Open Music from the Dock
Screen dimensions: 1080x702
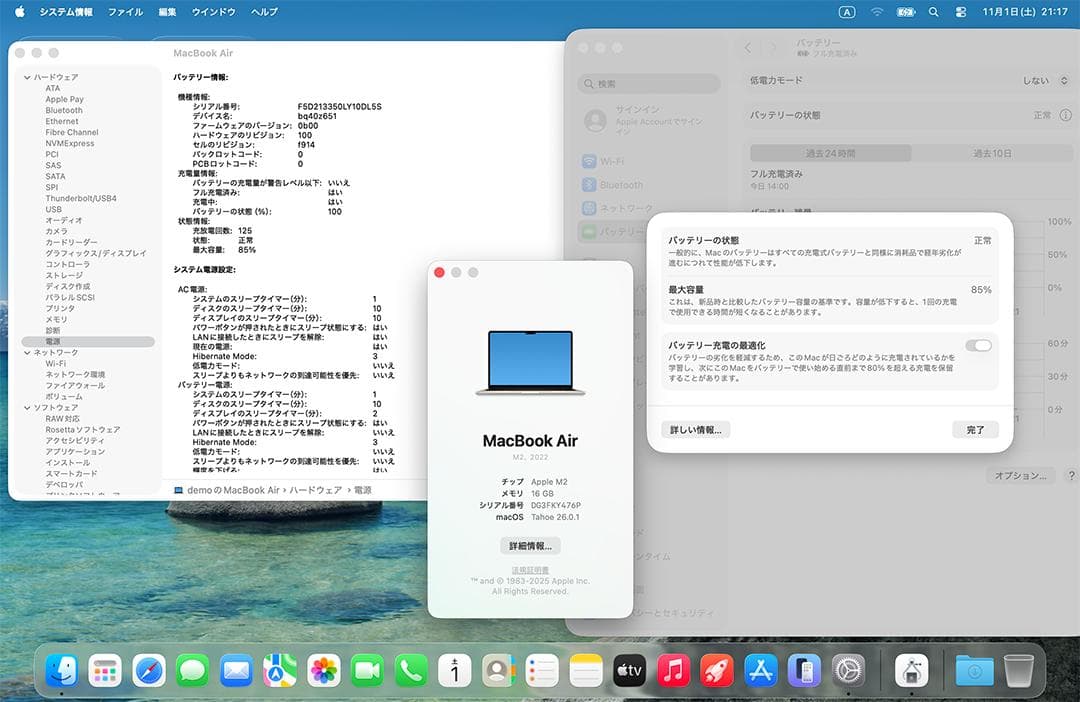pyautogui.click(x=672, y=670)
